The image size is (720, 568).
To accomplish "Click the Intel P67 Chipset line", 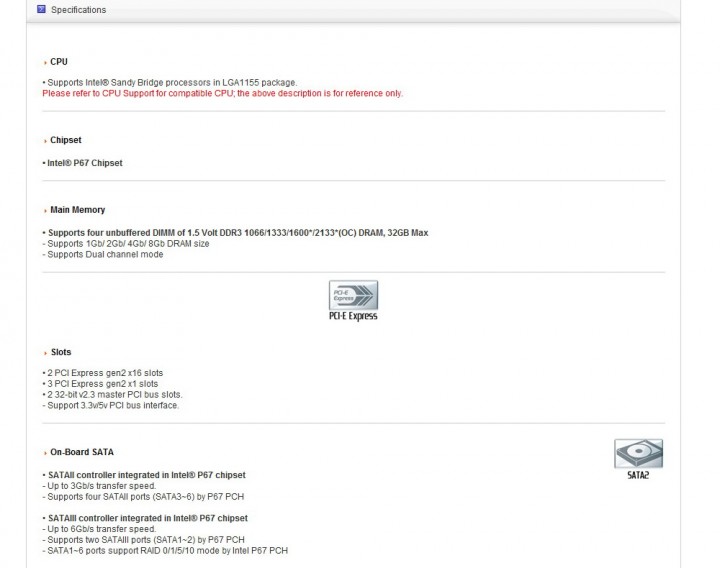I will pyautogui.click(x=83, y=163).
